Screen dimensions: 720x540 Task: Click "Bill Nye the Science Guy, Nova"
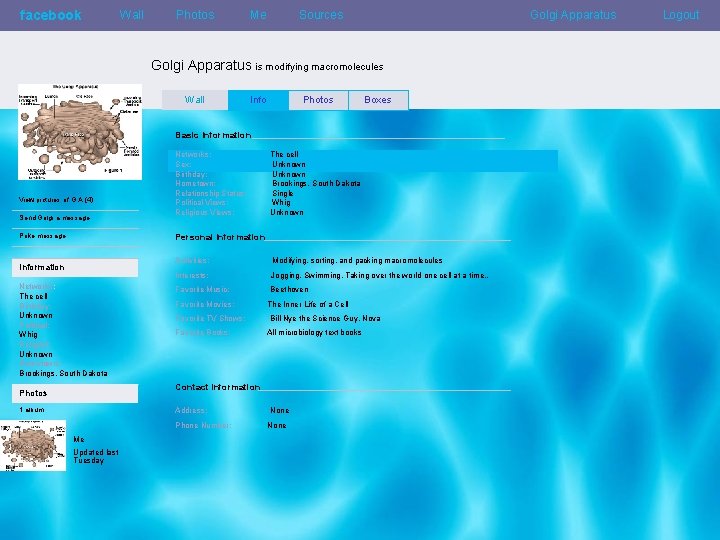coord(325,319)
